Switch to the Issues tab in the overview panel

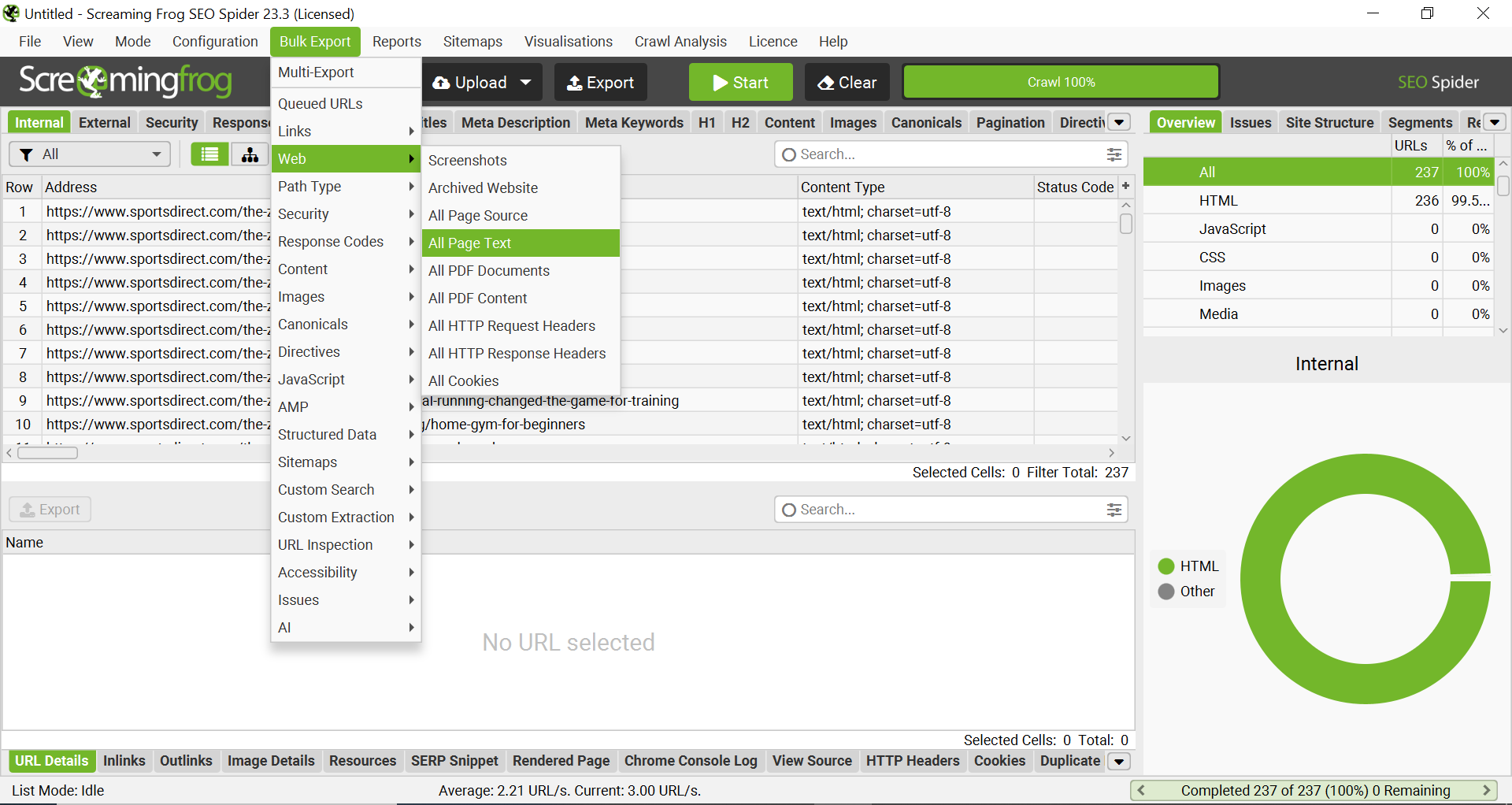[x=1251, y=122]
